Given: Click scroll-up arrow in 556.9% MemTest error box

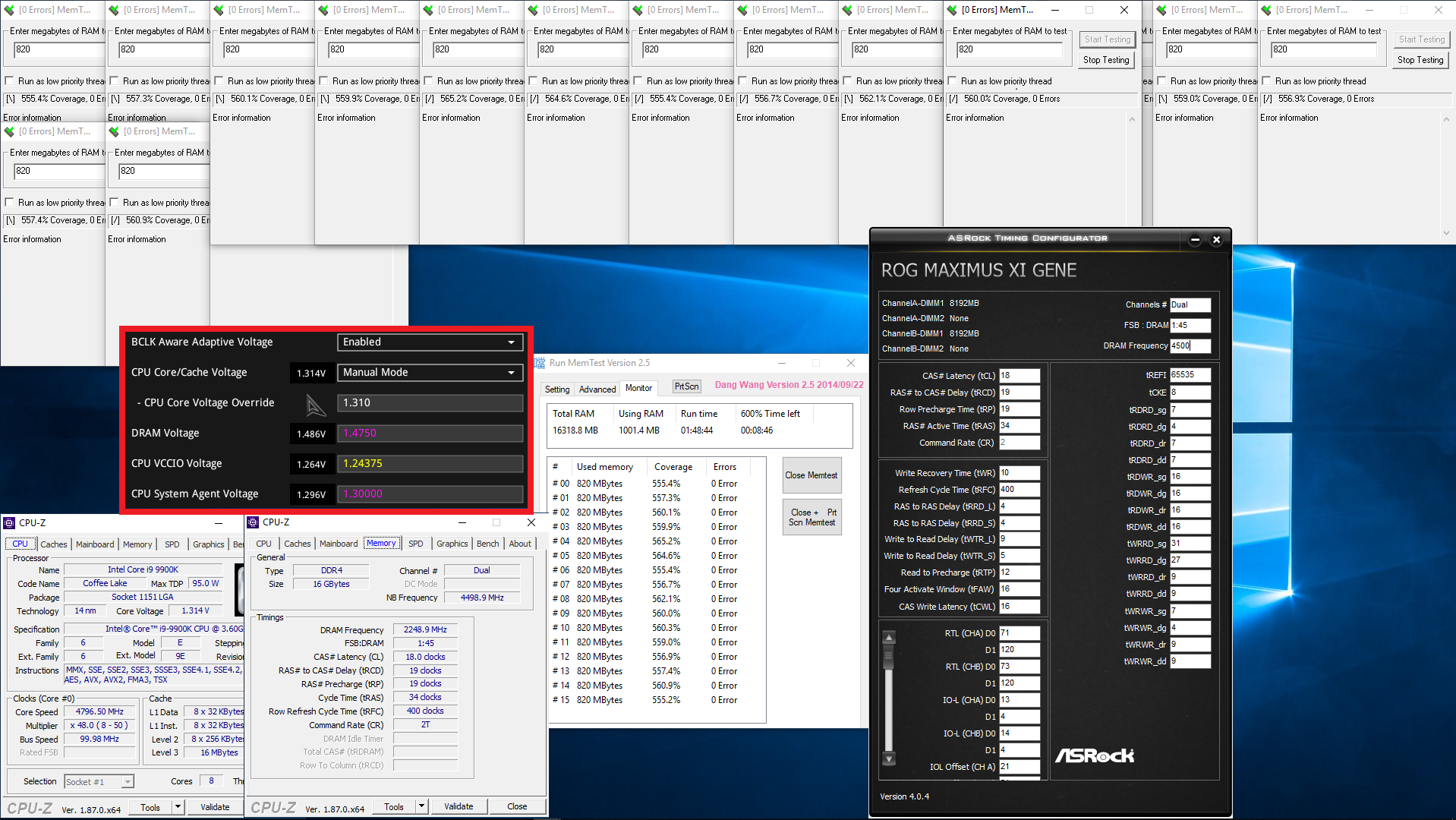Looking at the screenshot, I should (x=1445, y=119).
